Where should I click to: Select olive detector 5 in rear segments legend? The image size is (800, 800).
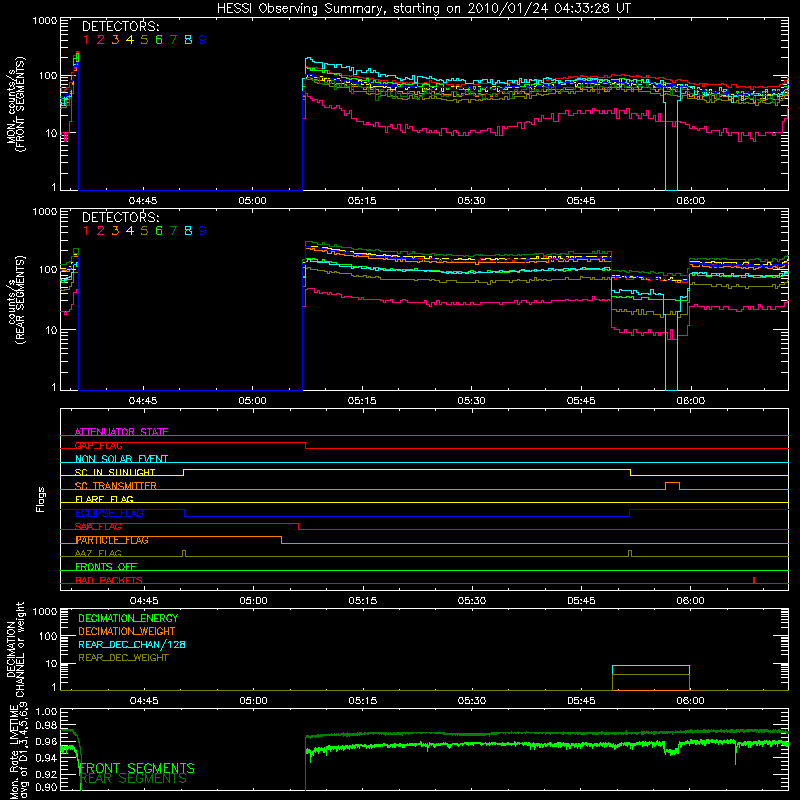click(x=144, y=231)
